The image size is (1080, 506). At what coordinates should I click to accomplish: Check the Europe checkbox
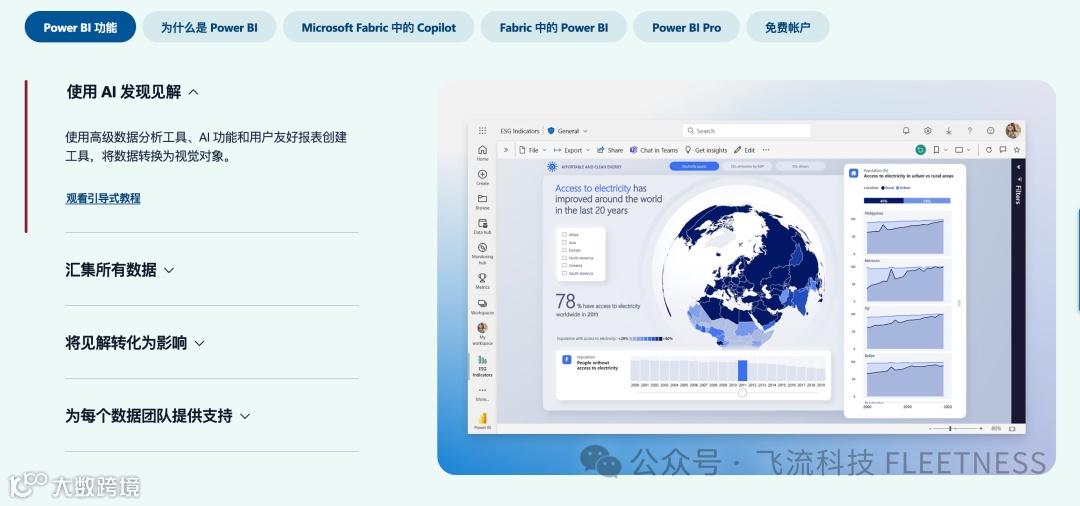pyautogui.click(x=565, y=250)
